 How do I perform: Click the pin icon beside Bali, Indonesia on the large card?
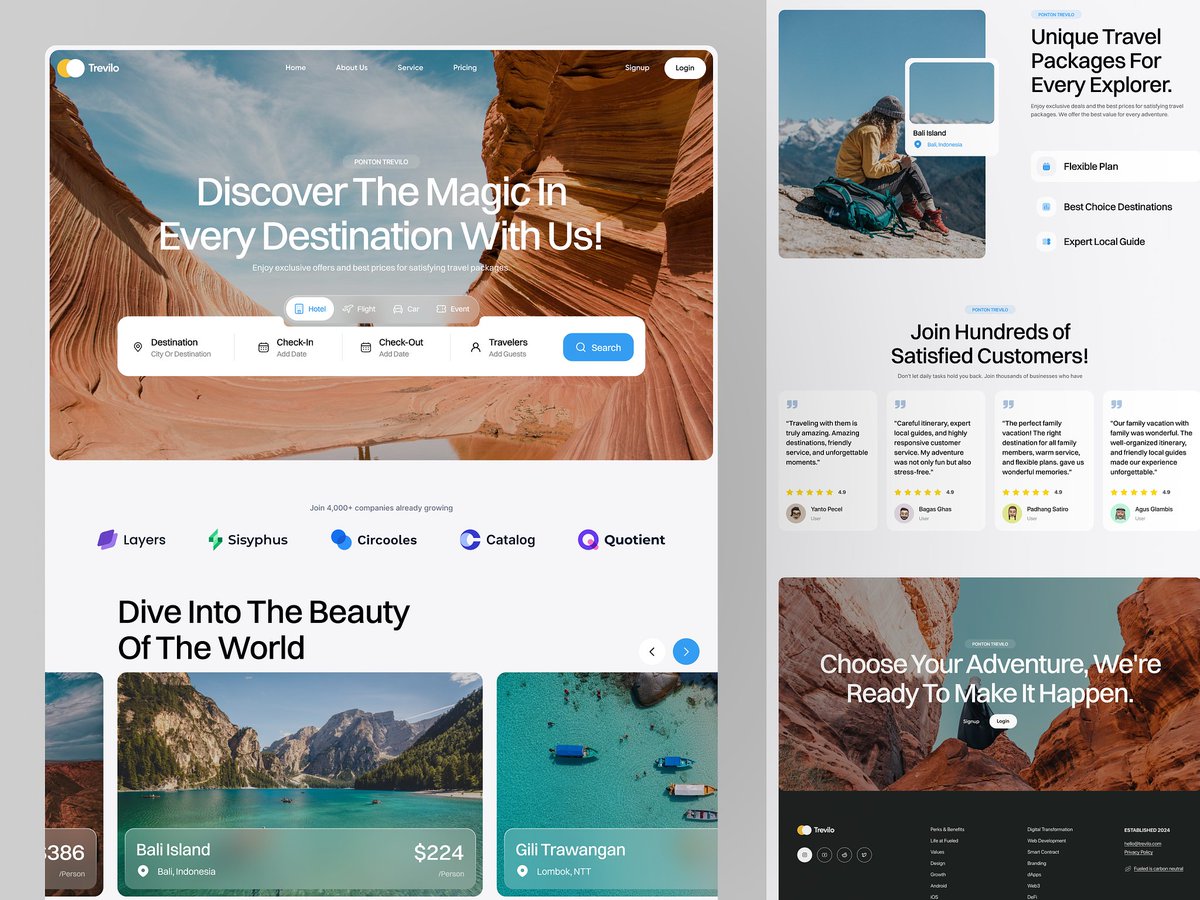click(143, 871)
